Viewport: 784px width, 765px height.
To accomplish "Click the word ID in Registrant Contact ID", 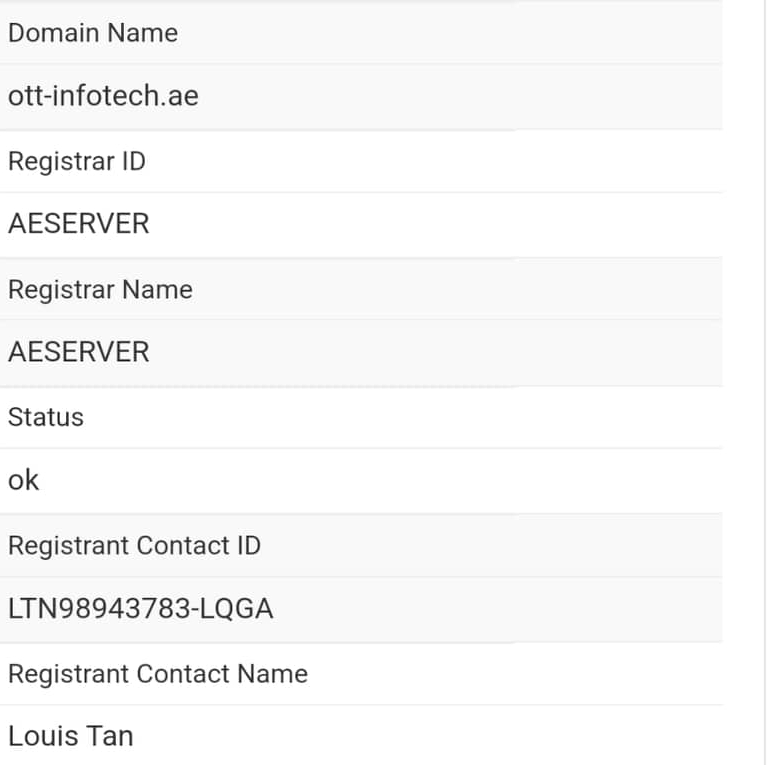I will tap(247, 545).
